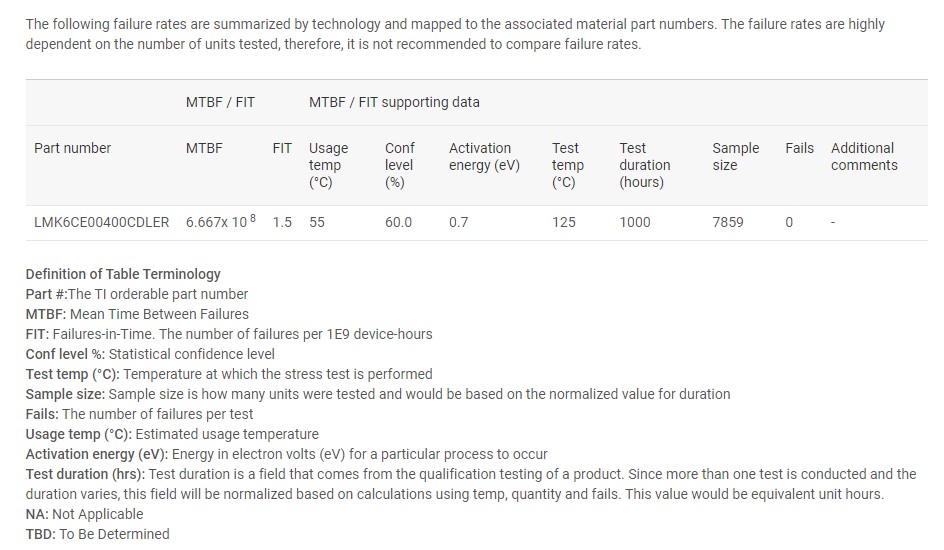Image resolution: width=944 pixels, height=550 pixels.
Task: Select the Fails column header
Action: coord(799,148)
